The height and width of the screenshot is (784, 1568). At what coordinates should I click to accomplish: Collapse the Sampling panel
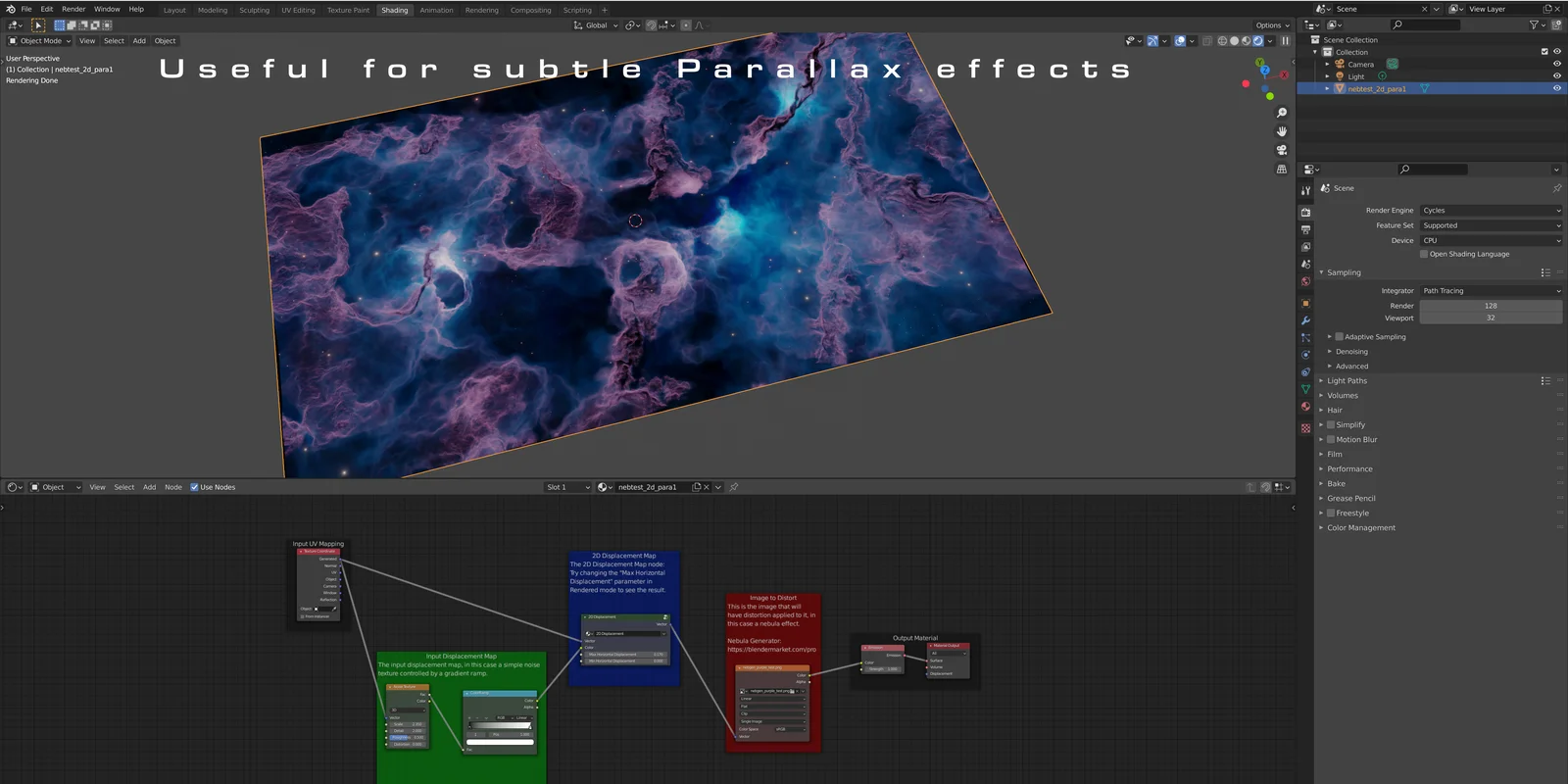[1344, 272]
